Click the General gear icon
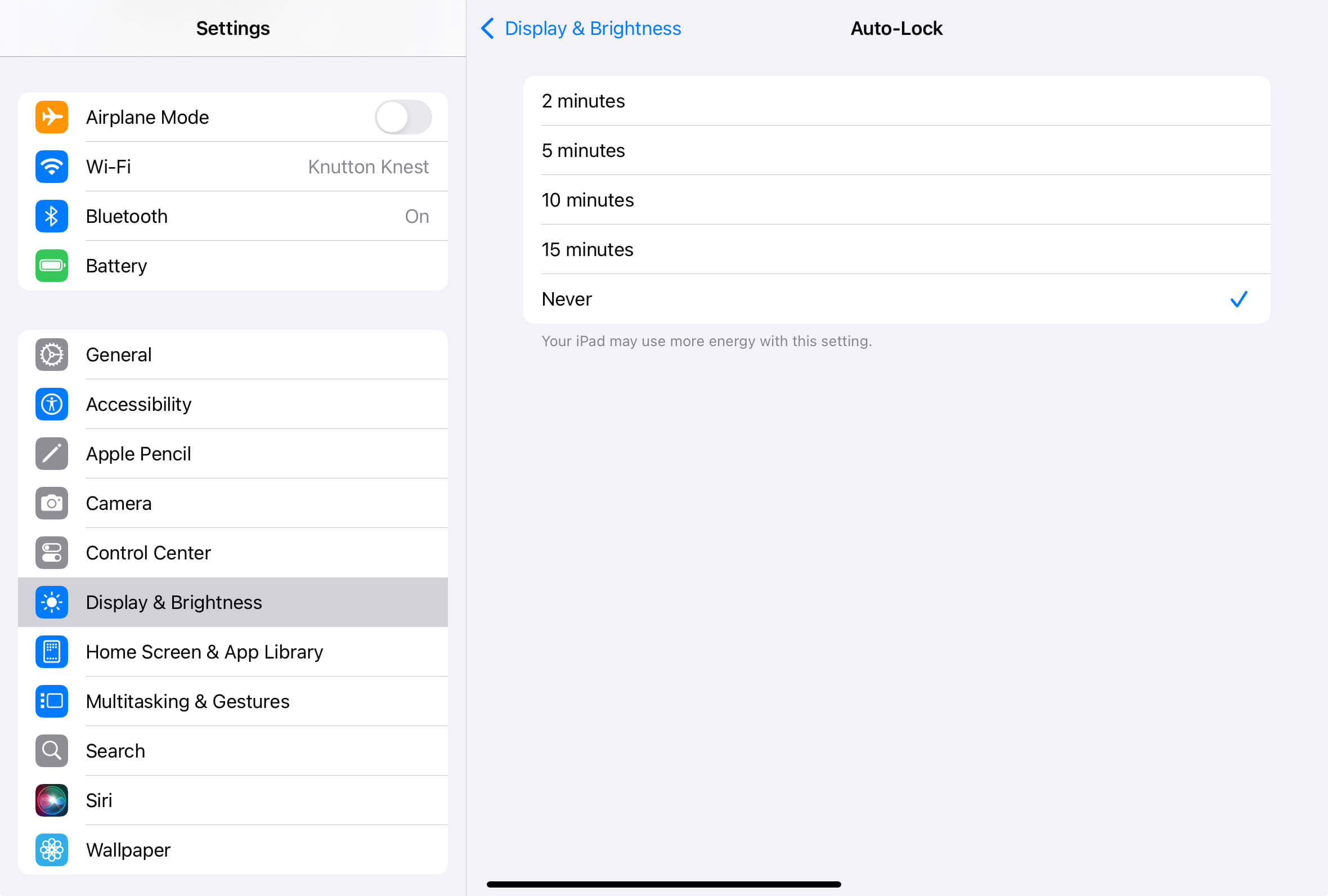 click(x=51, y=354)
